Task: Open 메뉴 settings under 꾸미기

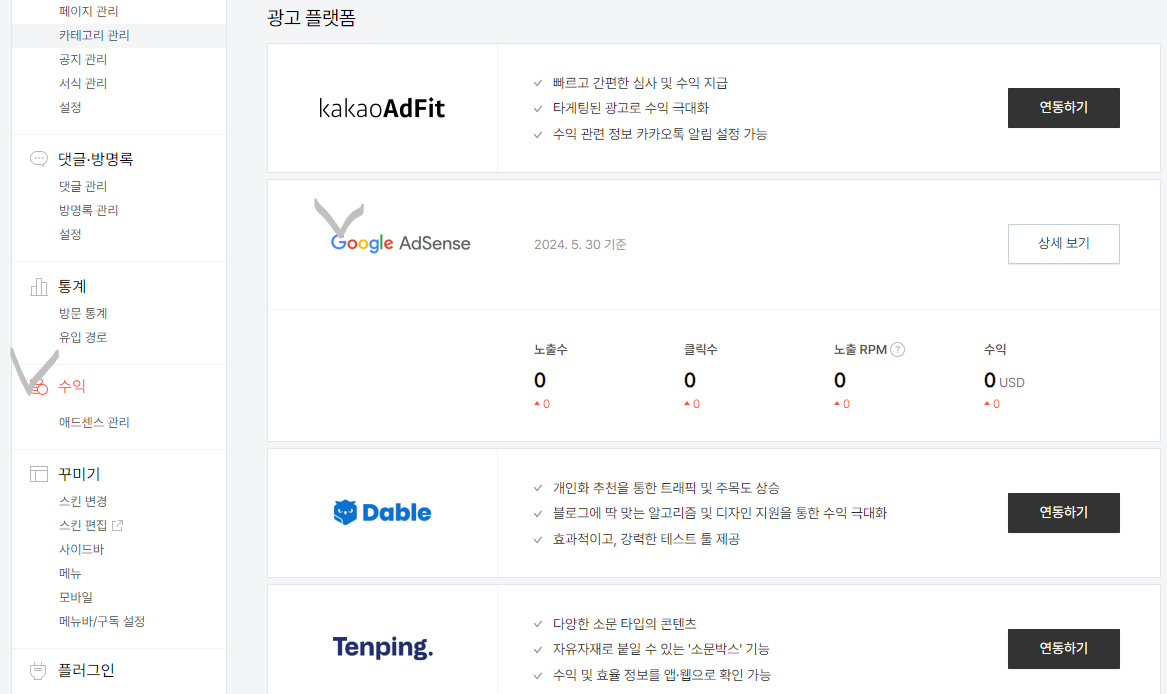Action: [70, 573]
